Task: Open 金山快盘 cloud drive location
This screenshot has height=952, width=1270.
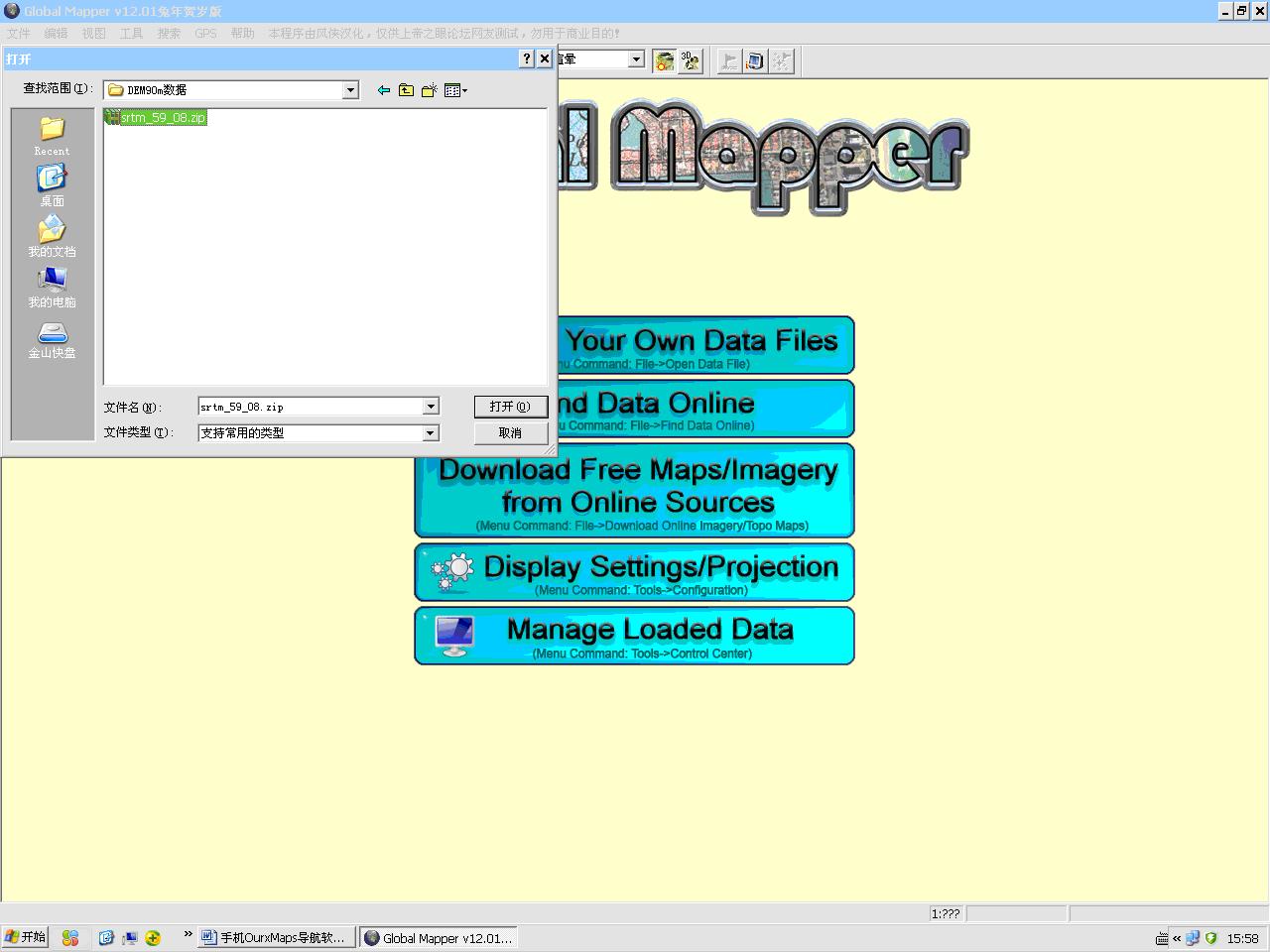Action: [52, 339]
